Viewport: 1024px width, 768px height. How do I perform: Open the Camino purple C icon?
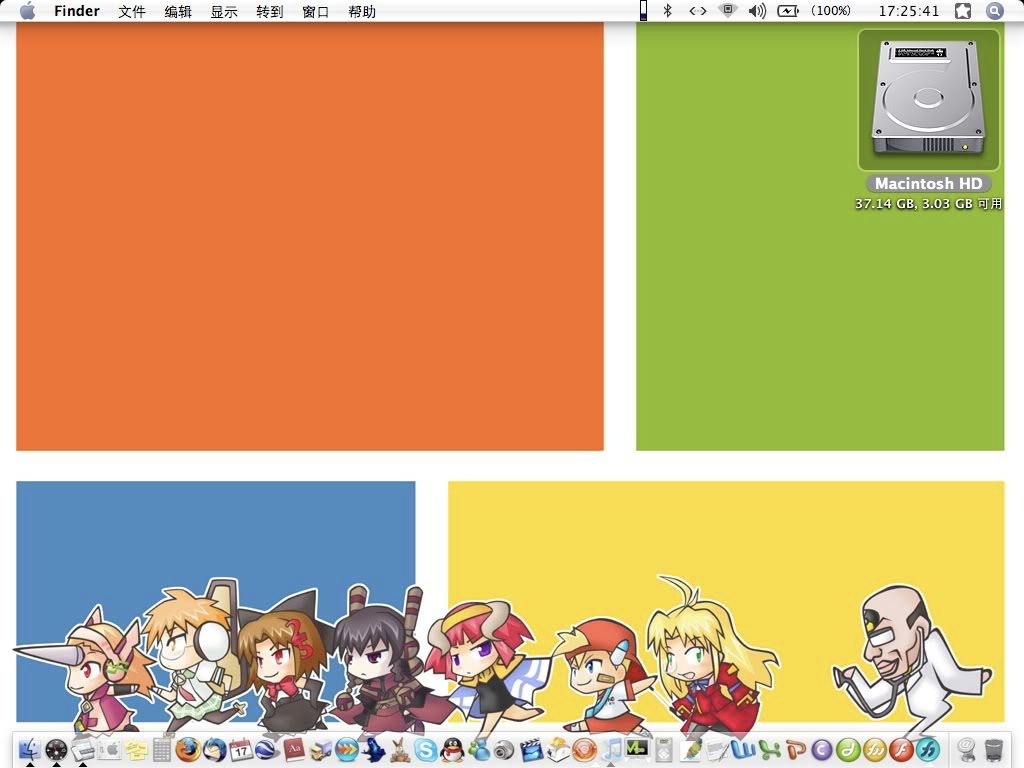click(822, 749)
